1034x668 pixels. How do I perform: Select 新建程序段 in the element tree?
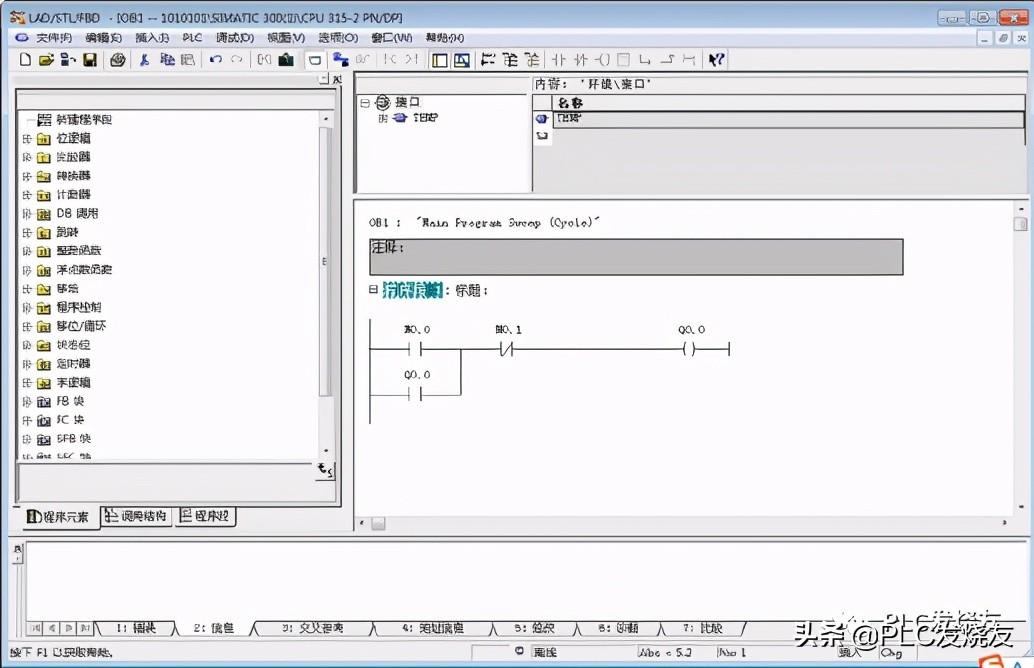(x=84, y=119)
